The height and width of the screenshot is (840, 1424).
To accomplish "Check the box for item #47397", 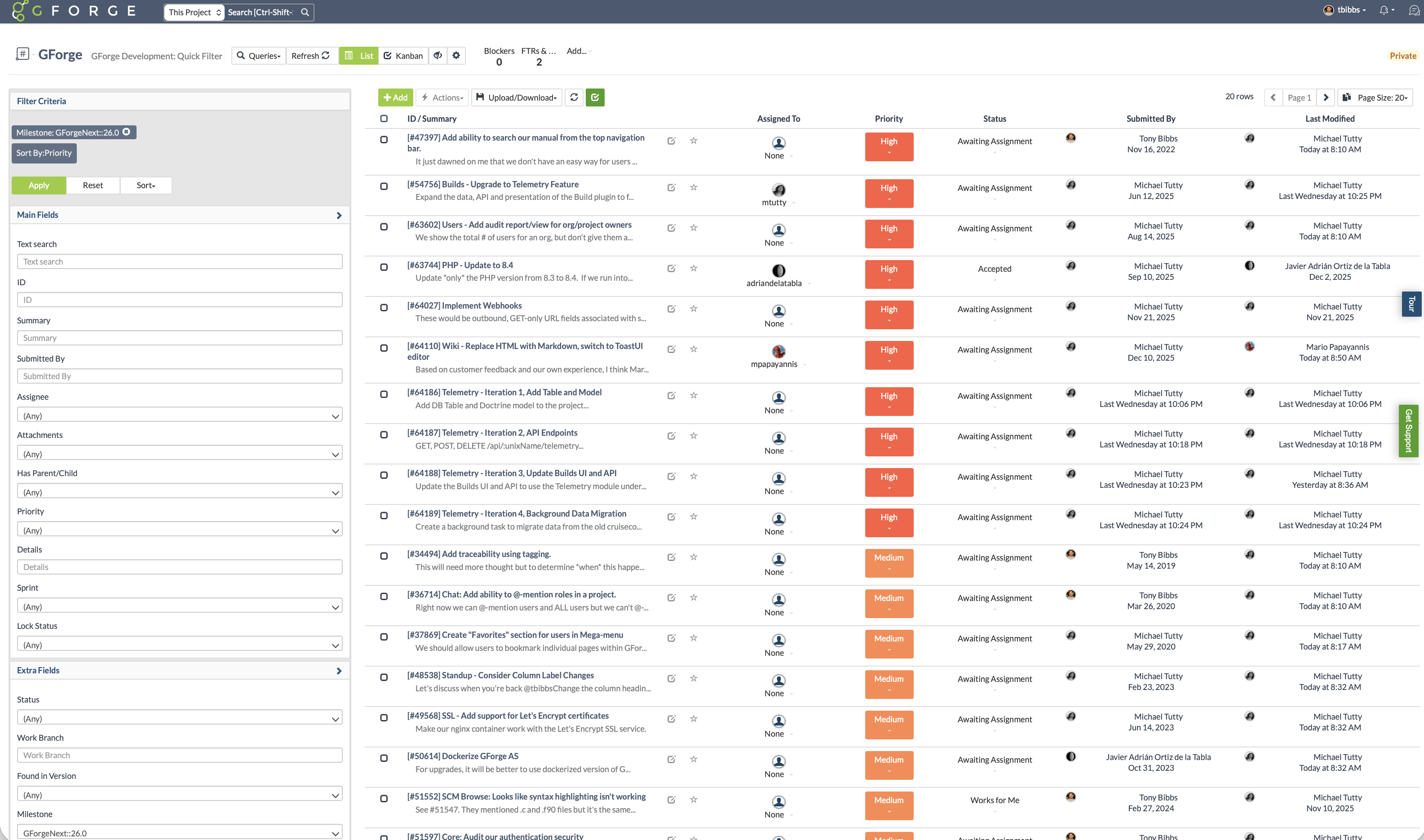I will click(384, 140).
